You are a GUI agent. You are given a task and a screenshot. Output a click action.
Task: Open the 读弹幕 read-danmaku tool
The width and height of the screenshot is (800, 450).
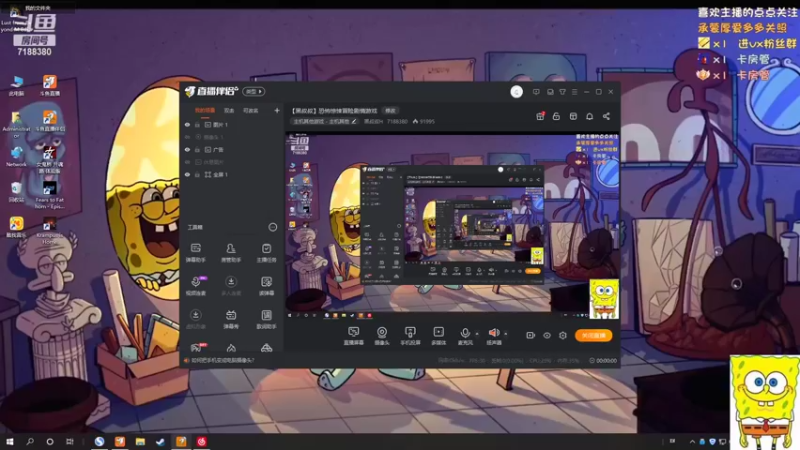coord(266,286)
